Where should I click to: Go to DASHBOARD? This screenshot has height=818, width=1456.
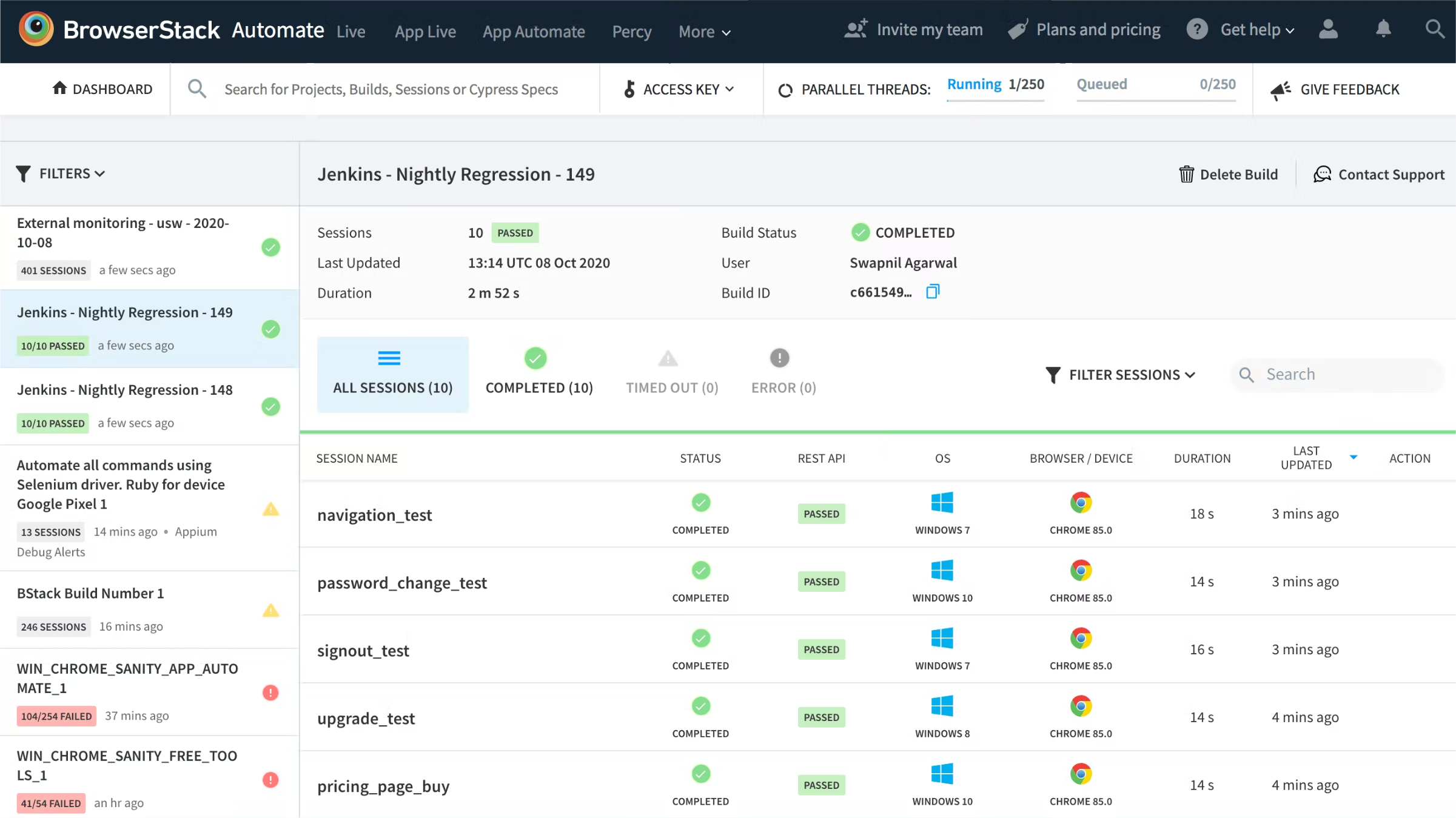(102, 89)
